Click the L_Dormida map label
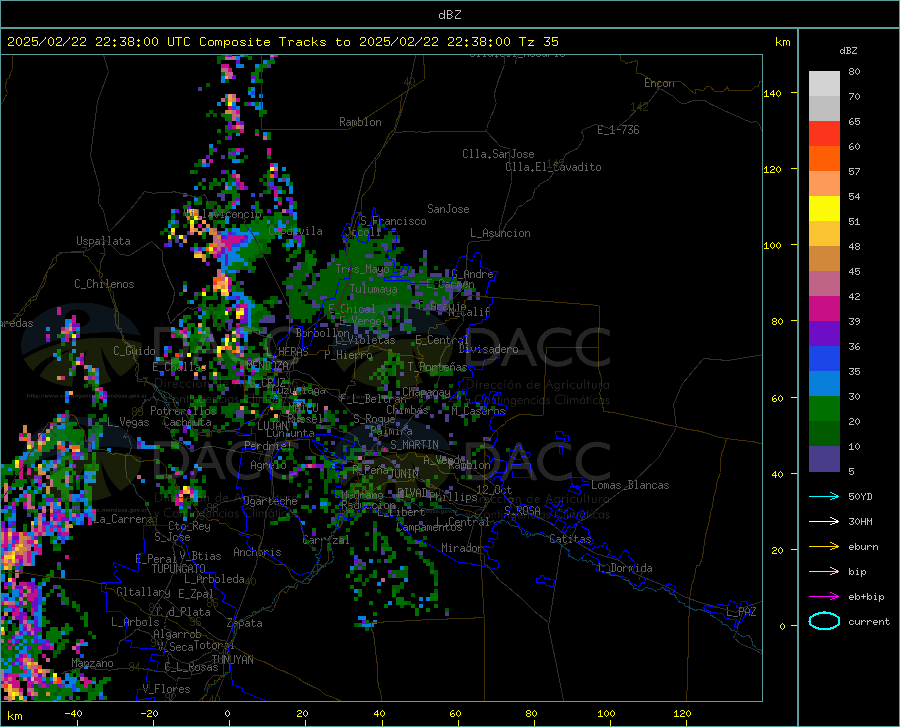Screen dimensions: 900x727 624,568
